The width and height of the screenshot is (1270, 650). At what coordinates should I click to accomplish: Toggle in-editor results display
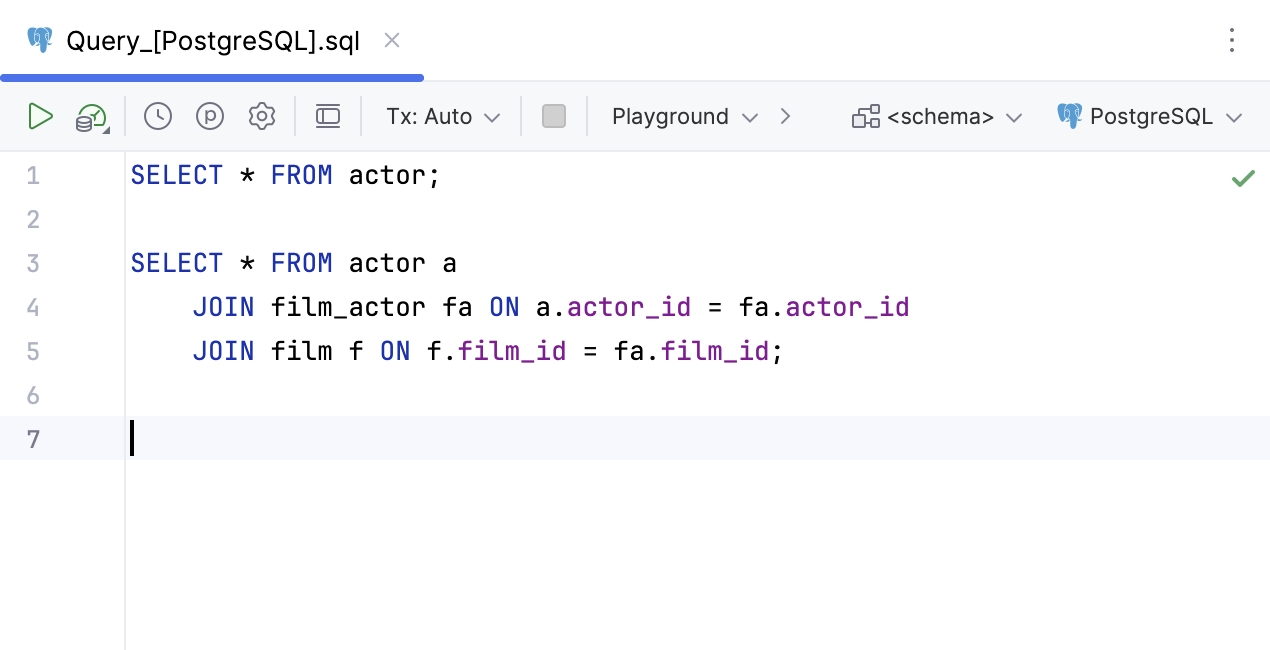point(328,116)
